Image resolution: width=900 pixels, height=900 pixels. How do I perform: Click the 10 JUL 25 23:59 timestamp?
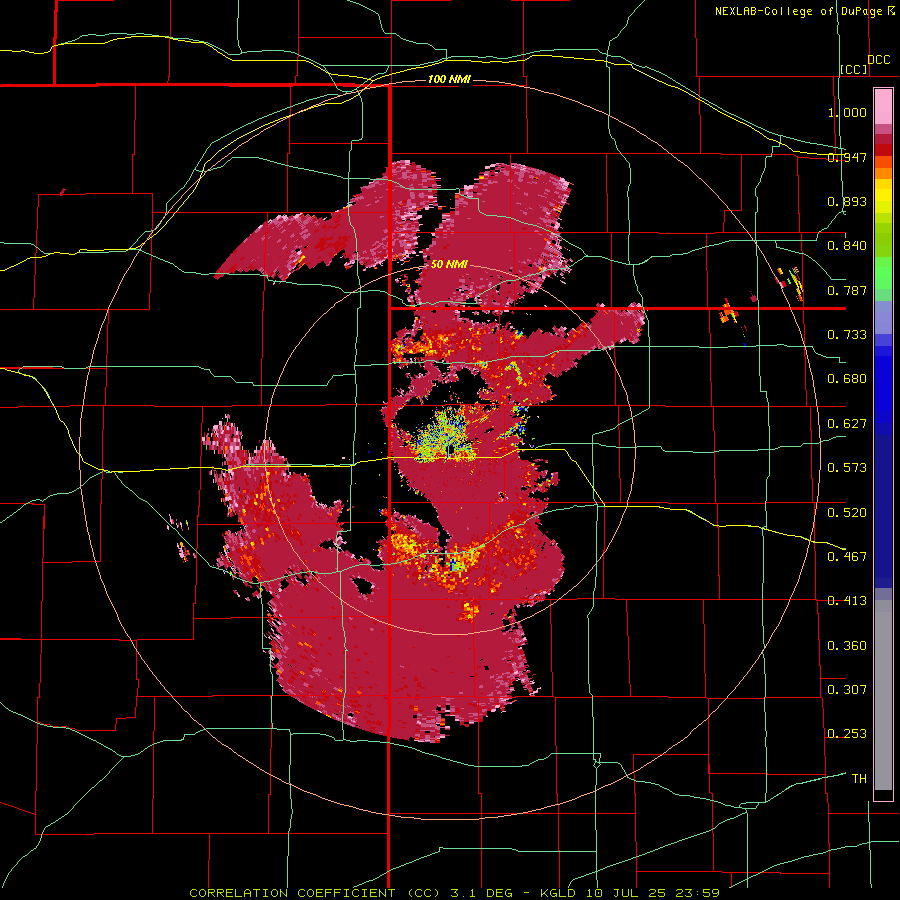click(x=653, y=893)
